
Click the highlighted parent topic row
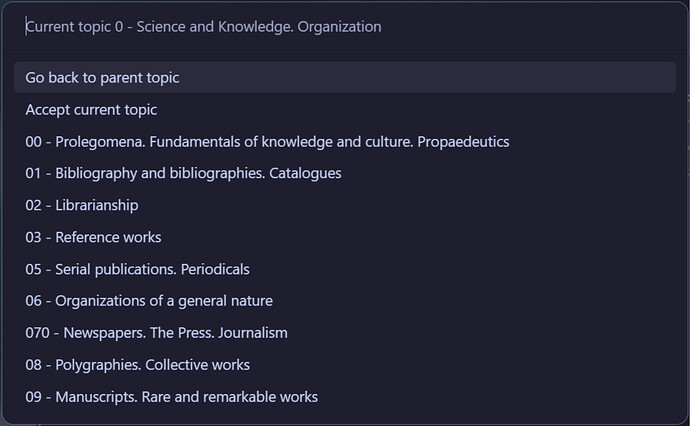tap(345, 77)
